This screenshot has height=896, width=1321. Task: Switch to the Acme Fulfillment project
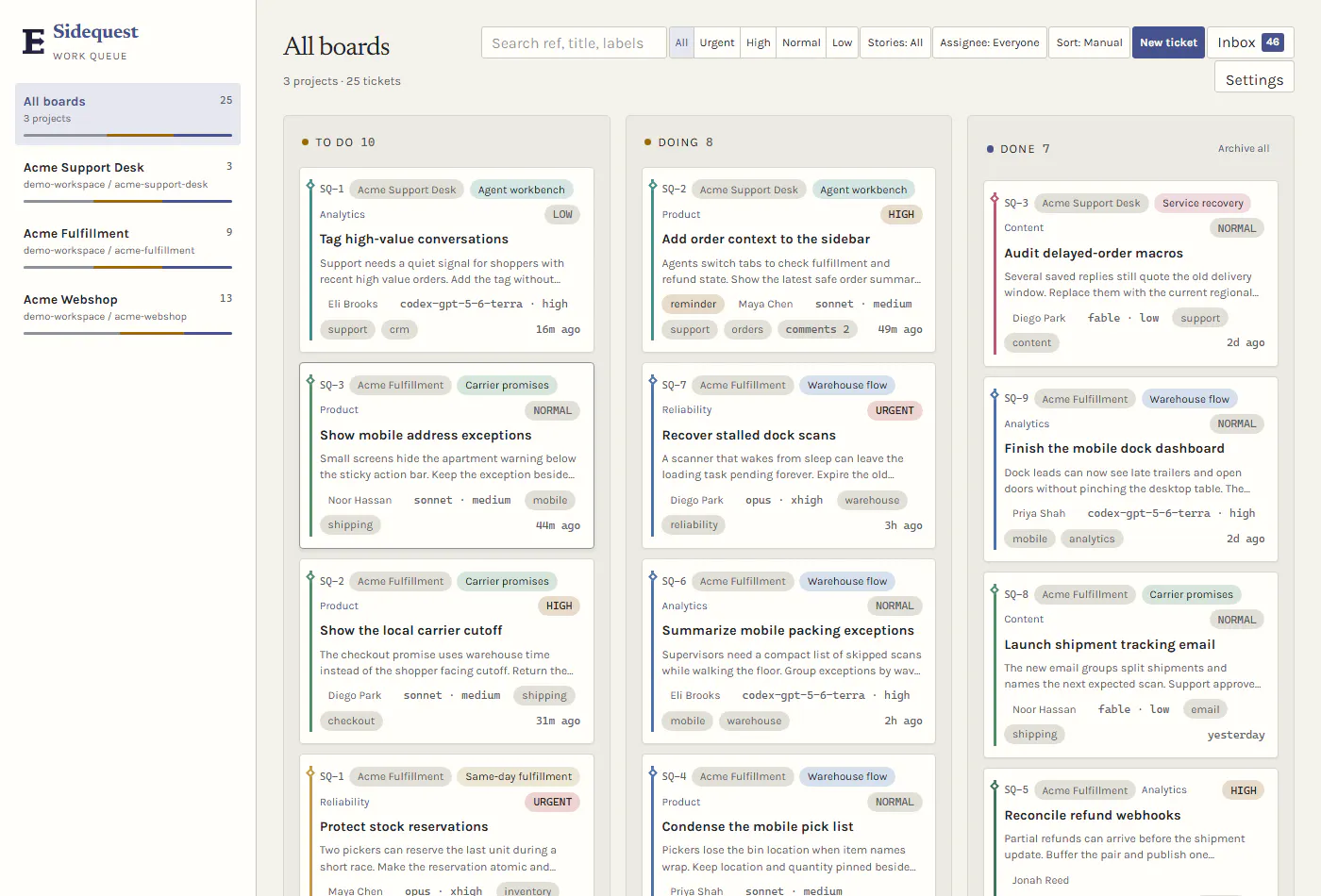tap(127, 245)
